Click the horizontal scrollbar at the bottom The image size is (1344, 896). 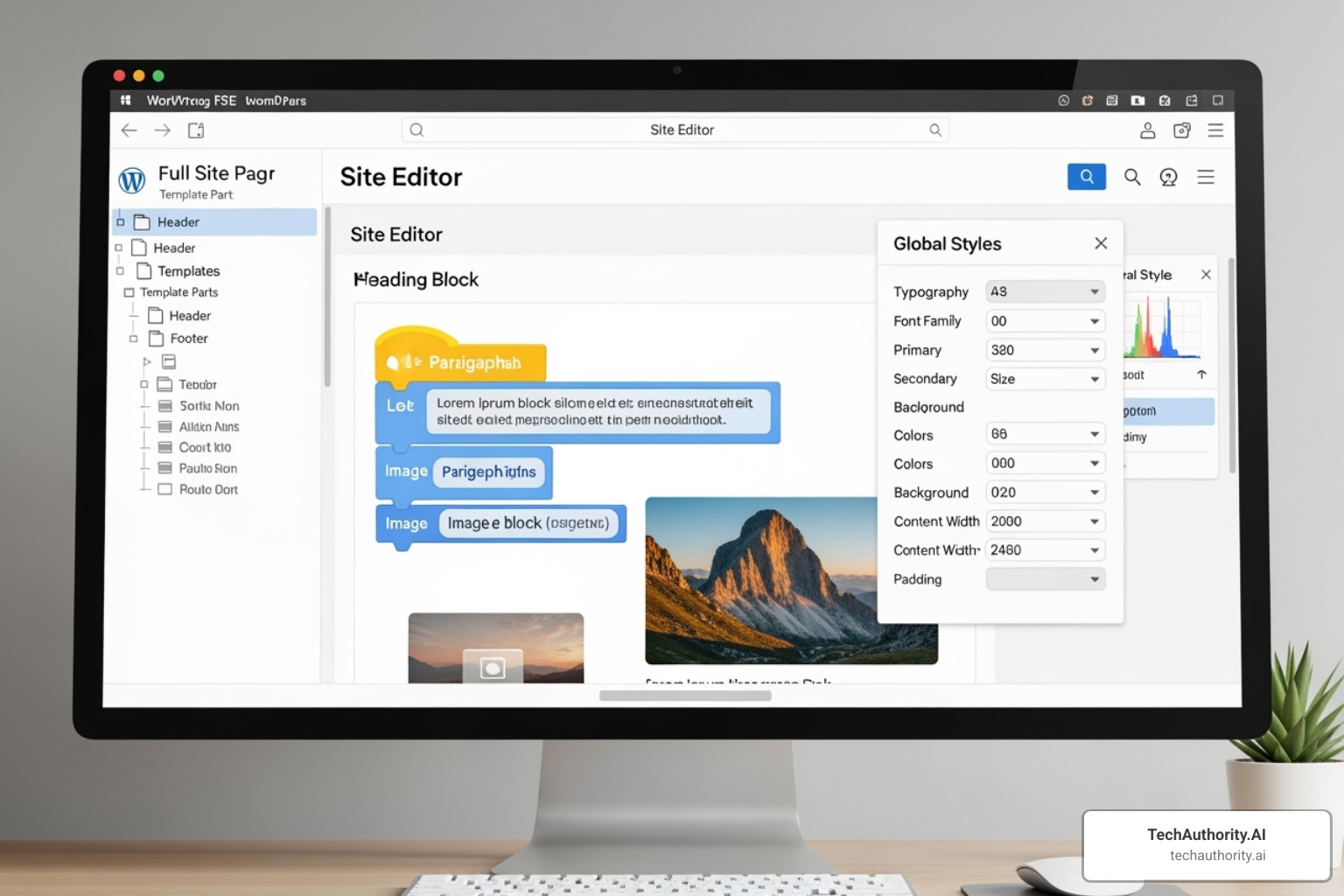point(685,696)
